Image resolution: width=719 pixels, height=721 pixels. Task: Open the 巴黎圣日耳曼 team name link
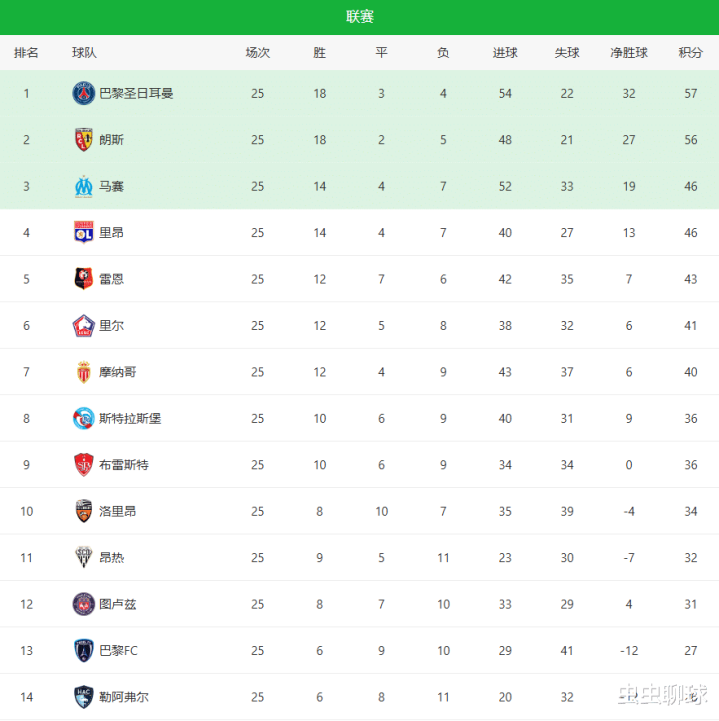click(136, 93)
